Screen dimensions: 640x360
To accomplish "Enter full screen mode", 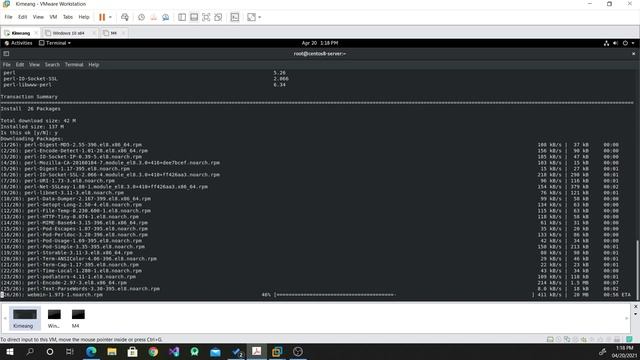I will click(x=206, y=17).
